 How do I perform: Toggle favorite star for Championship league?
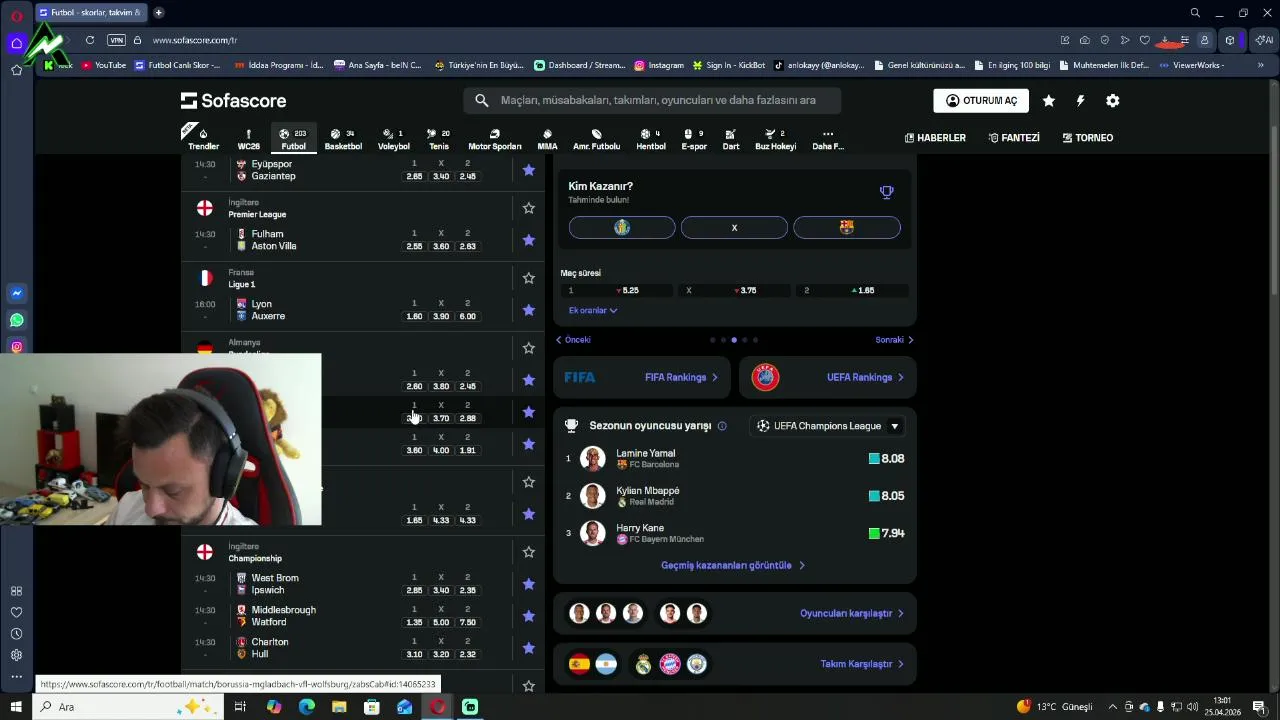click(529, 552)
